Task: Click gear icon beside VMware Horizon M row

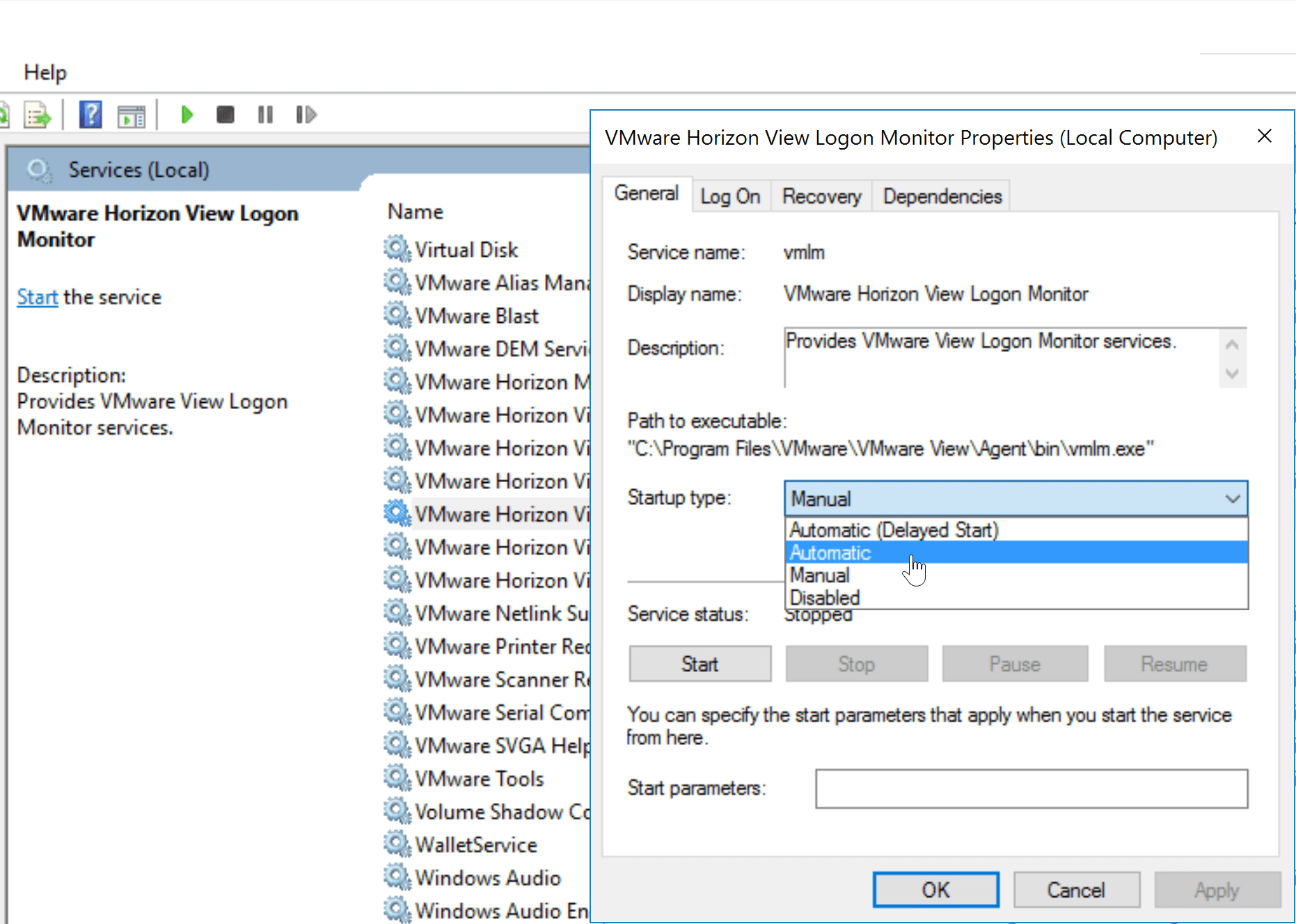Action: [x=397, y=381]
